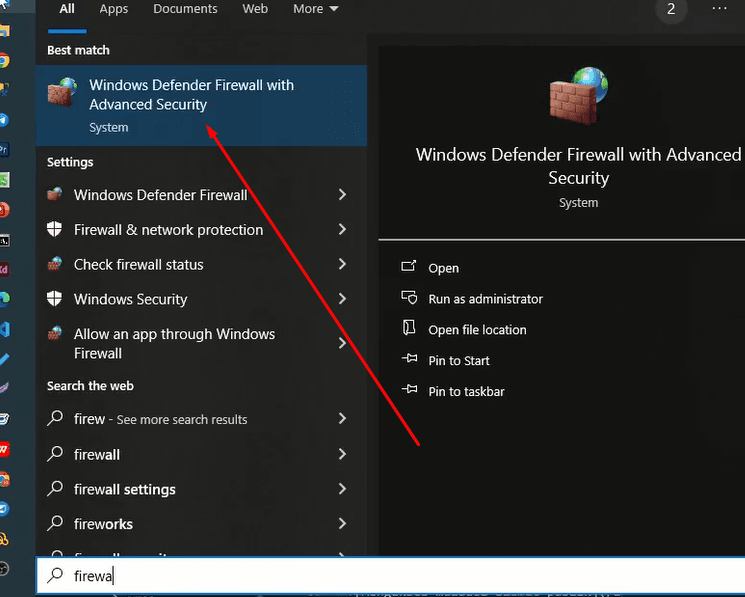Screen dimensions: 745x597
Task: Switch to the Documents tab
Action: 185,9
